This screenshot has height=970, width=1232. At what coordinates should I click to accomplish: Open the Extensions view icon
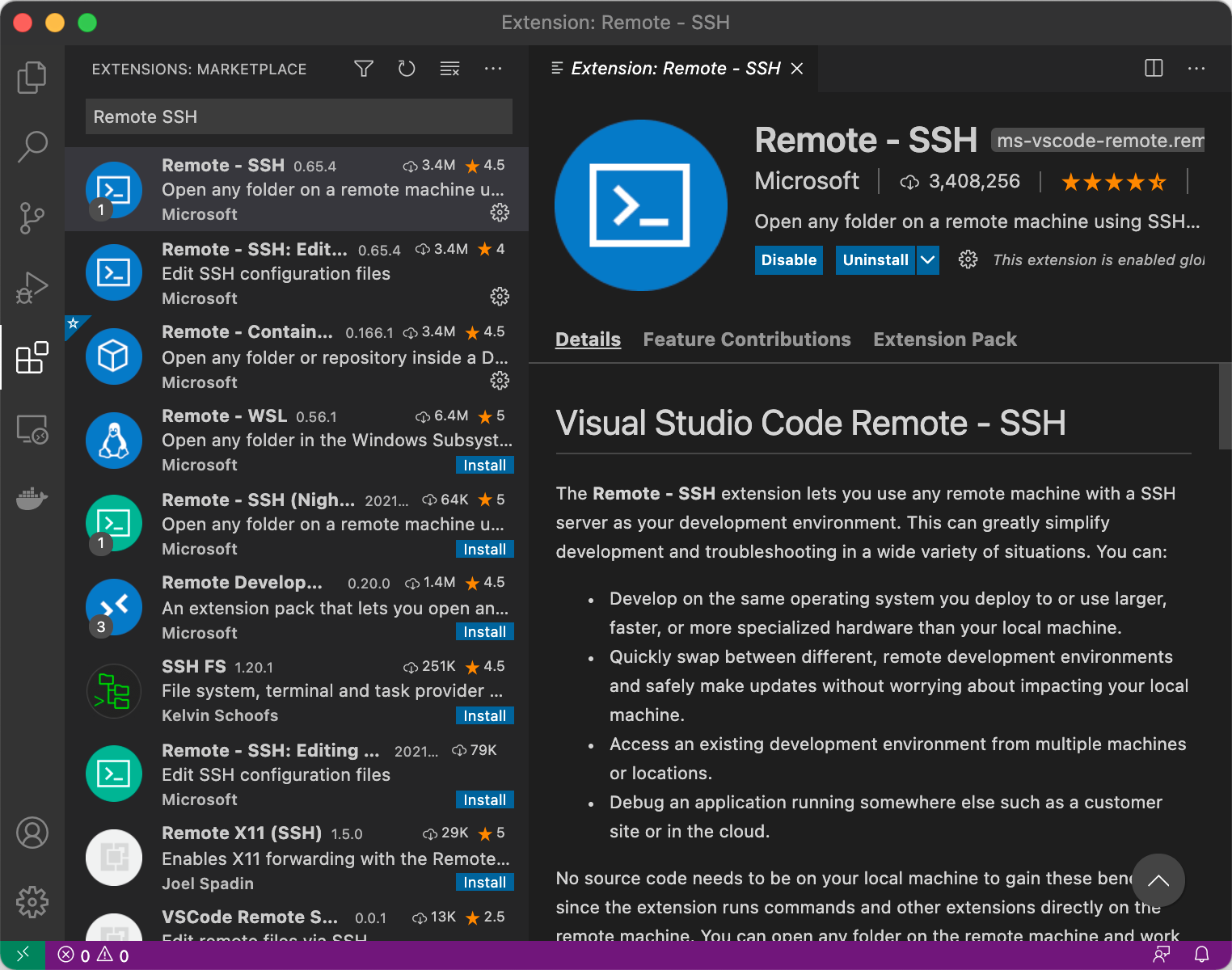32,357
